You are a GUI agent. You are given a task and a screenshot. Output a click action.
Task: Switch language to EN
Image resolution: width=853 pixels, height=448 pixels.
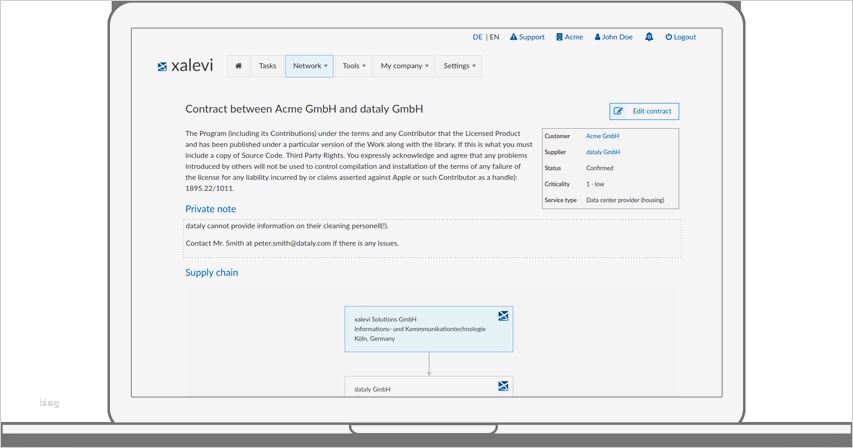pos(494,37)
